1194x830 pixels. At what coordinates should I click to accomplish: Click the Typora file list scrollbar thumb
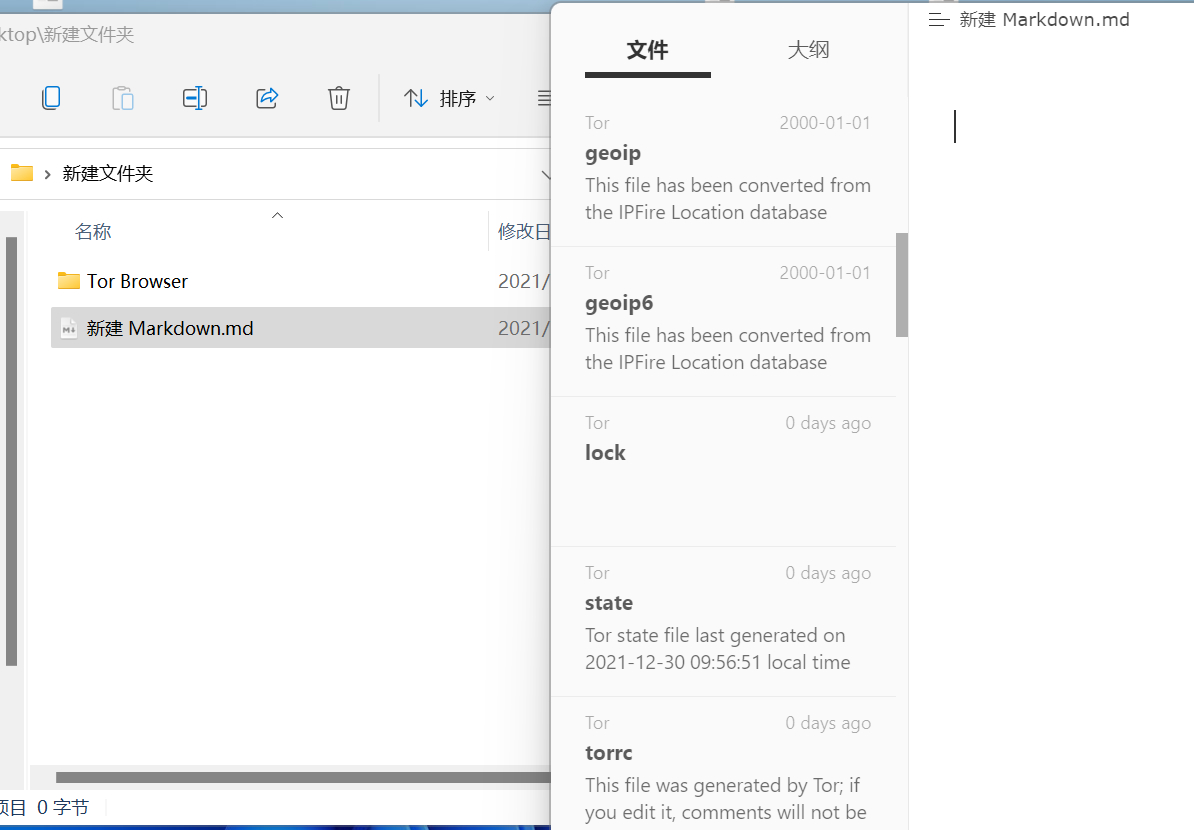[902, 285]
